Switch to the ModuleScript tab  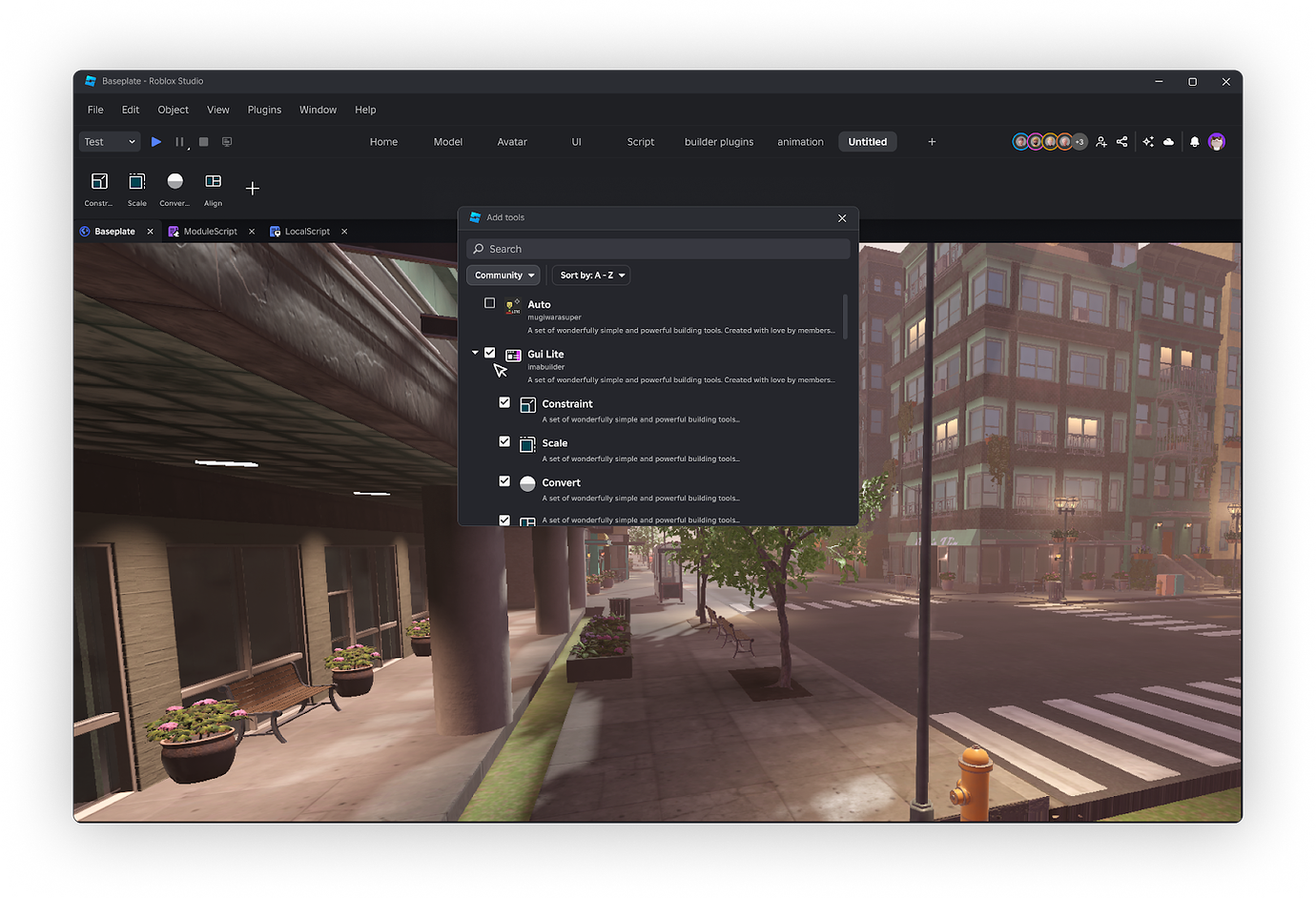click(x=209, y=231)
